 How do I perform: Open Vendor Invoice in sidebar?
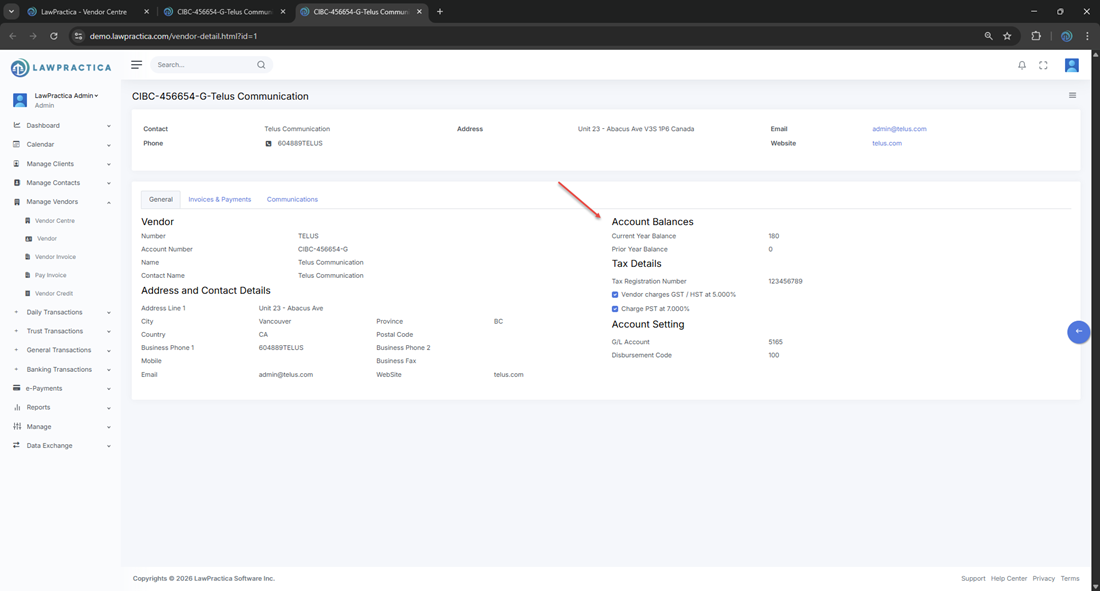pos(55,257)
